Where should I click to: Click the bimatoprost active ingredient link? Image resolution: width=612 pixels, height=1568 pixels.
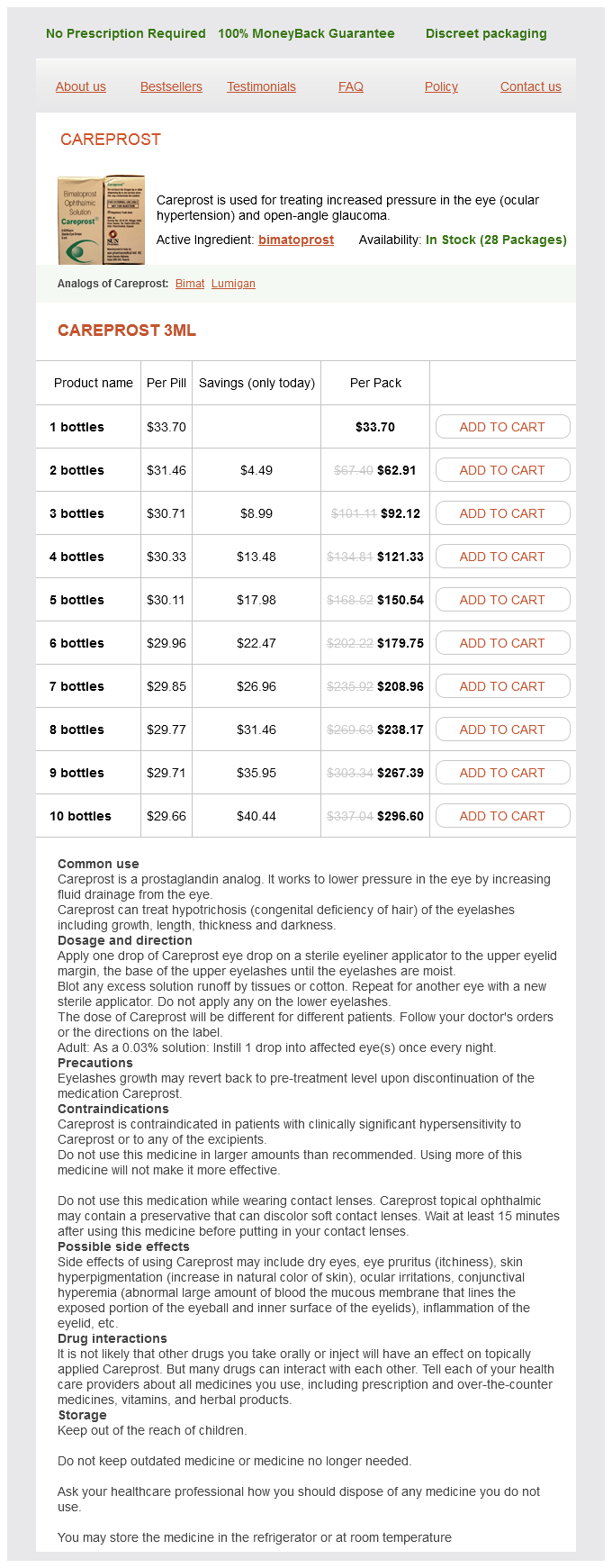(296, 240)
